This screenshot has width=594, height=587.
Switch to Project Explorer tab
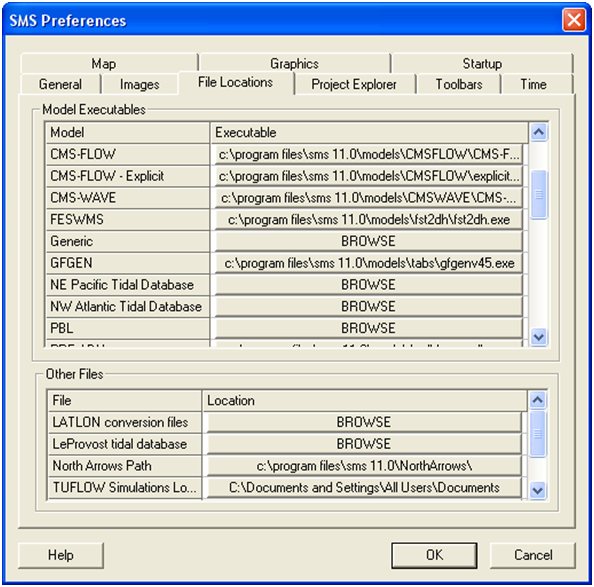pyautogui.click(x=354, y=84)
